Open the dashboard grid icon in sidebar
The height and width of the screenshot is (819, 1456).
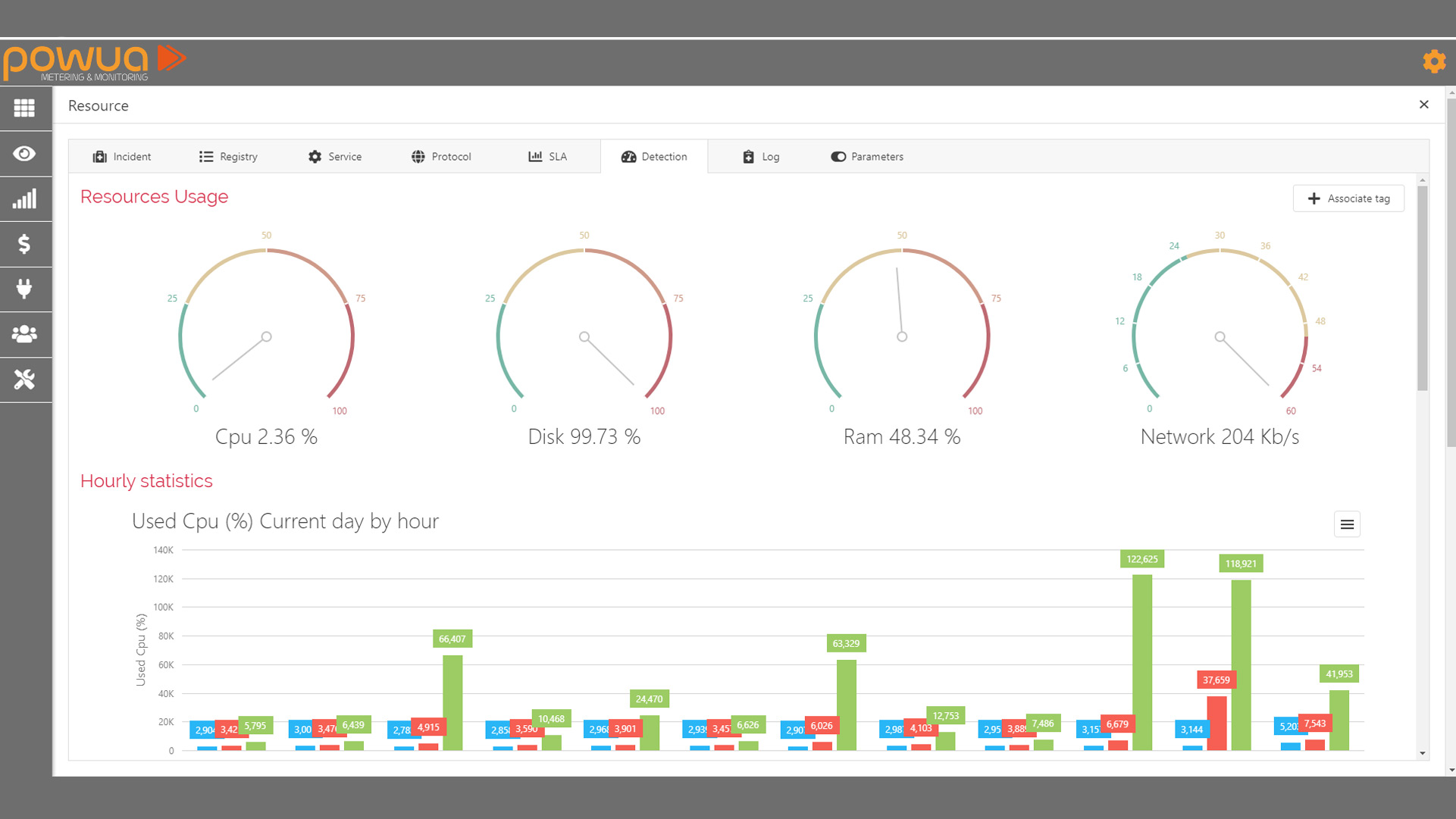pos(24,108)
